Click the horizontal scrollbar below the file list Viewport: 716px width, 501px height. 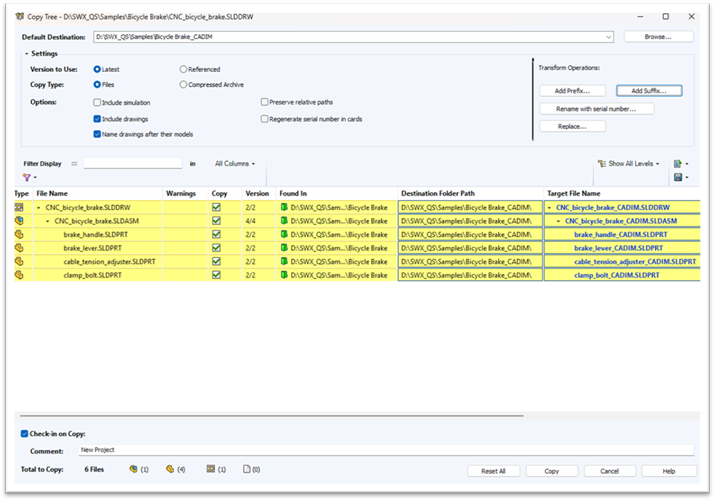tap(272, 416)
